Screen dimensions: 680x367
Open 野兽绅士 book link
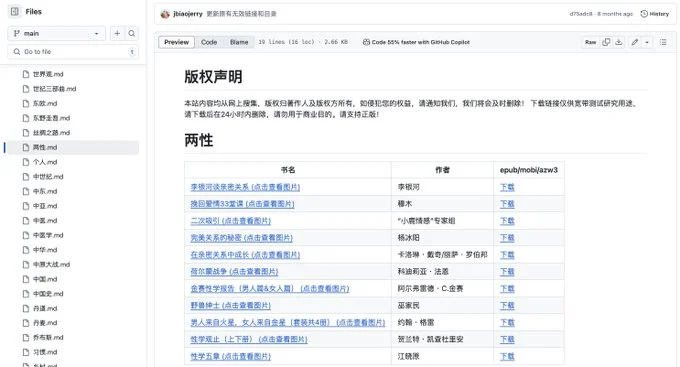coord(231,305)
